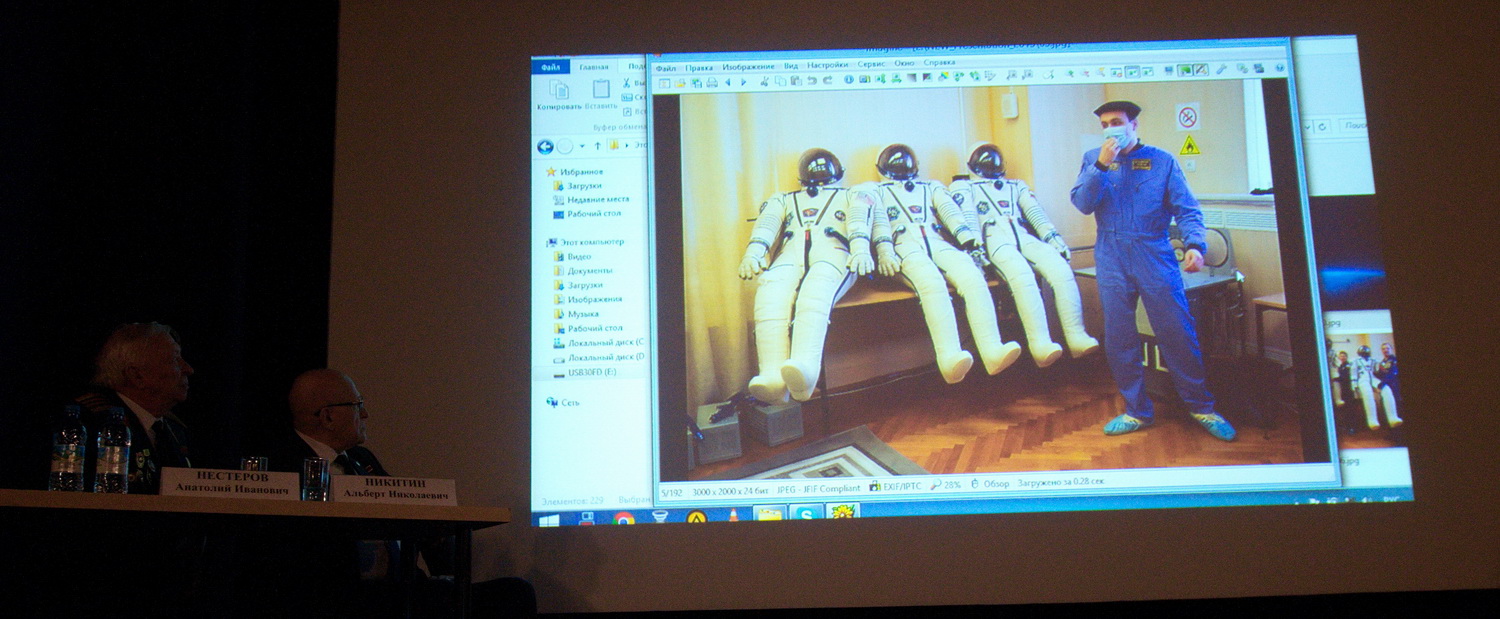Click the blue image info icon
The height and width of the screenshot is (619, 1500).
pyautogui.click(x=849, y=80)
